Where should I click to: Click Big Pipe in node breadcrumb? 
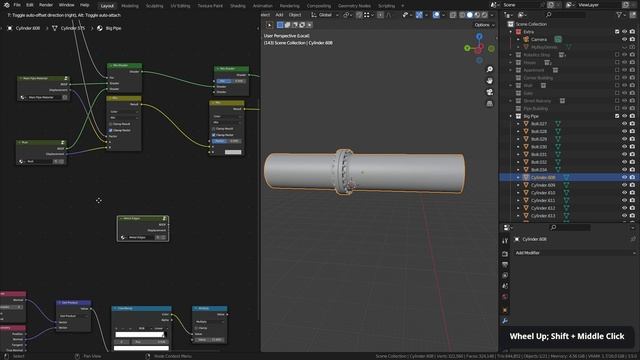click(113, 28)
